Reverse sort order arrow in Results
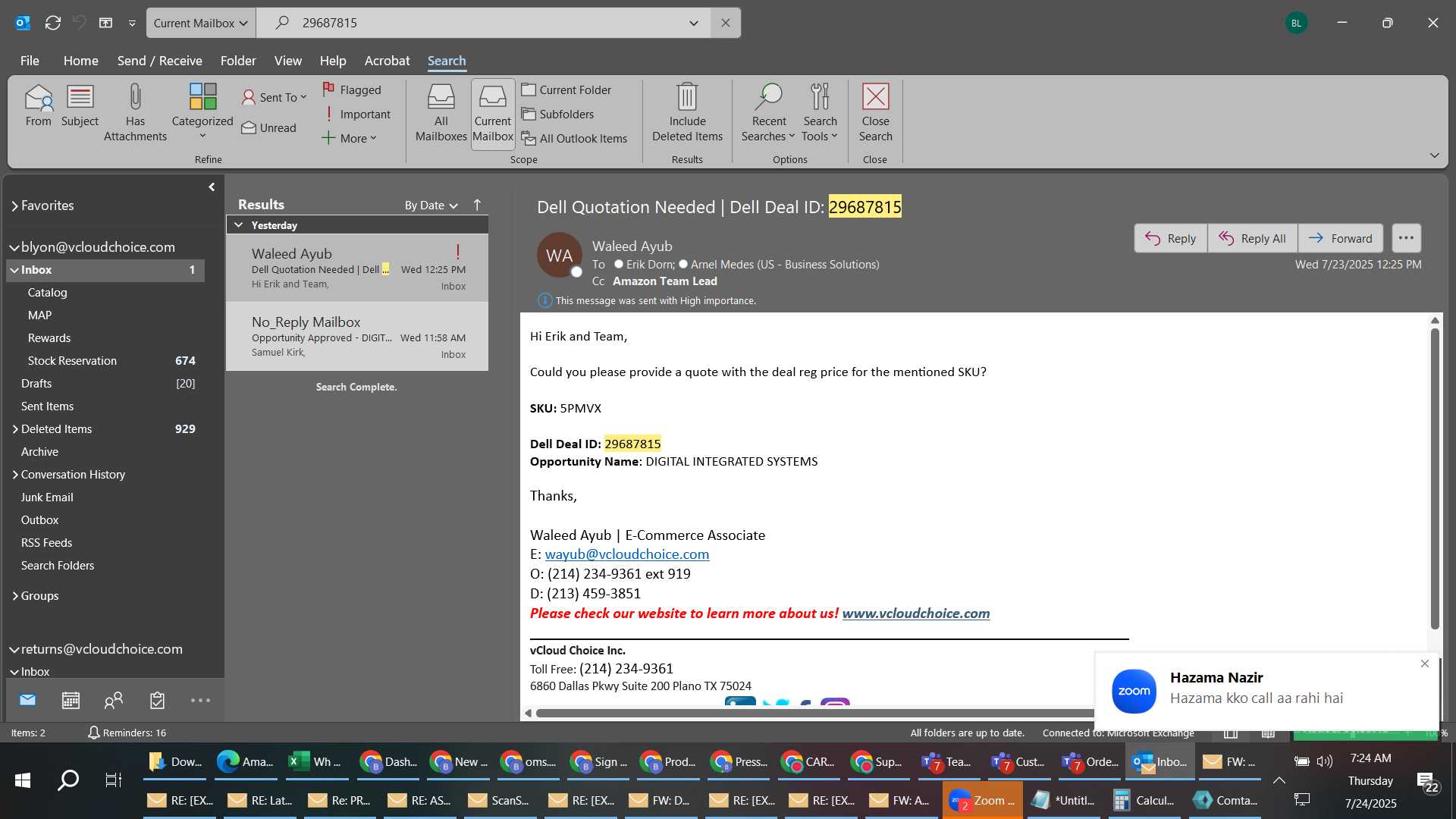Viewport: 1456px width, 819px height. [x=477, y=205]
